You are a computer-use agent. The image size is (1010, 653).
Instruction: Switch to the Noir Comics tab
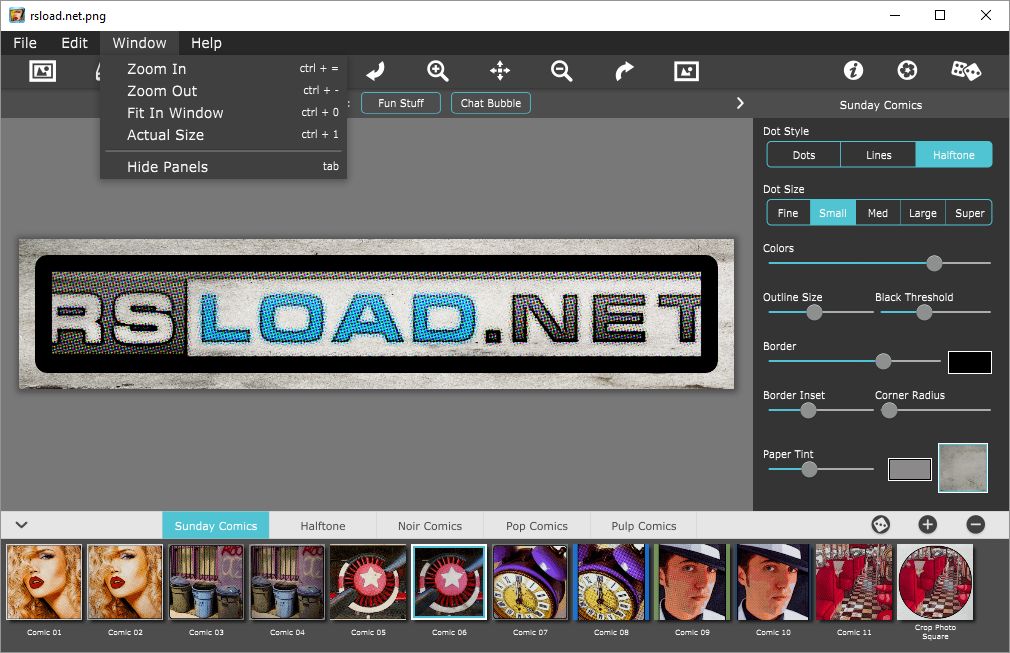pyautogui.click(x=429, y=526)
